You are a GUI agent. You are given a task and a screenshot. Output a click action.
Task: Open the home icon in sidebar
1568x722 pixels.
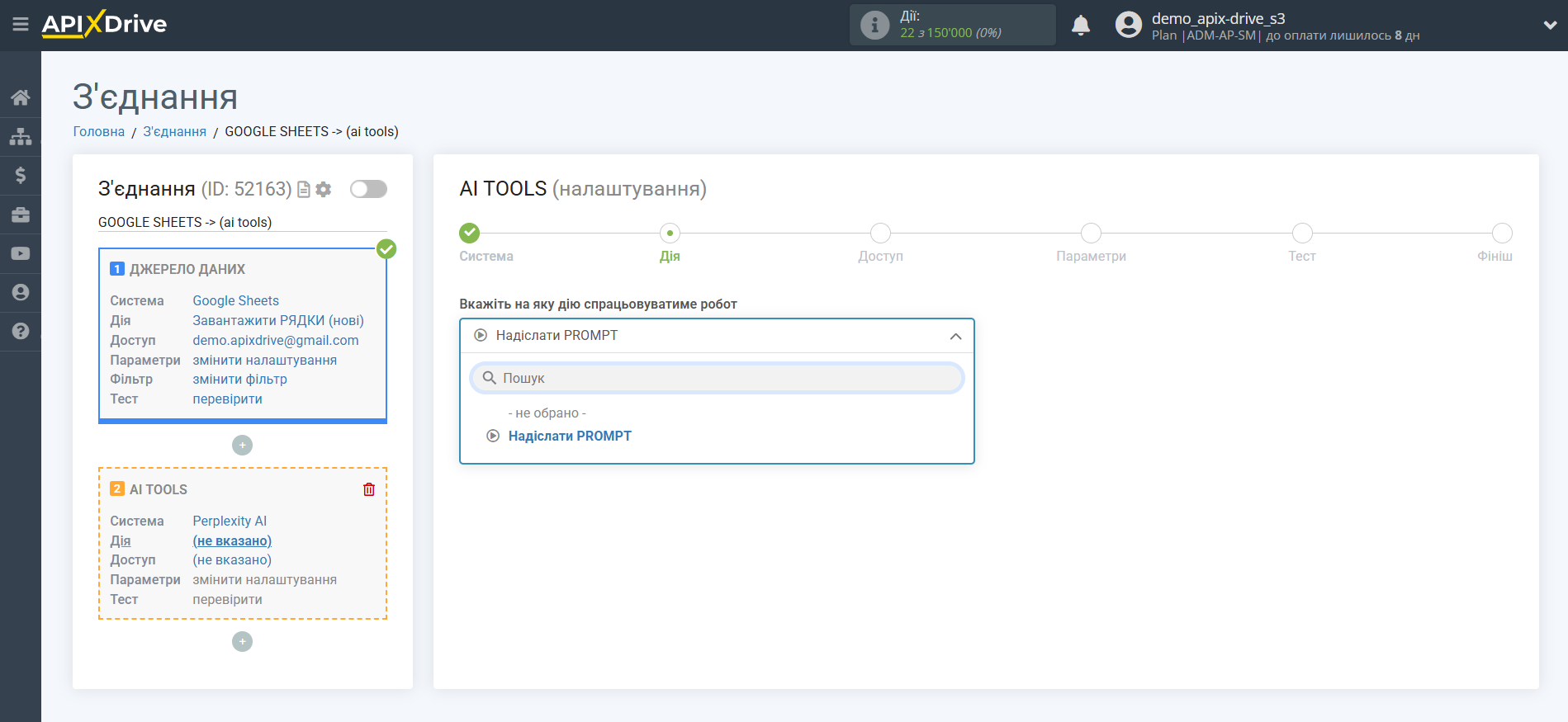click(21, 98)
